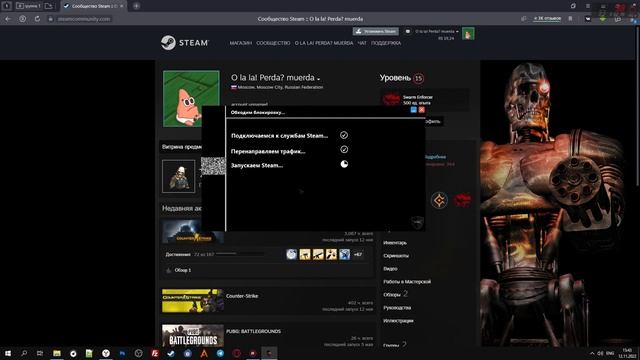
Task: Open the МАГАЗИН menu in Steam header
Action: click(240, 43)
